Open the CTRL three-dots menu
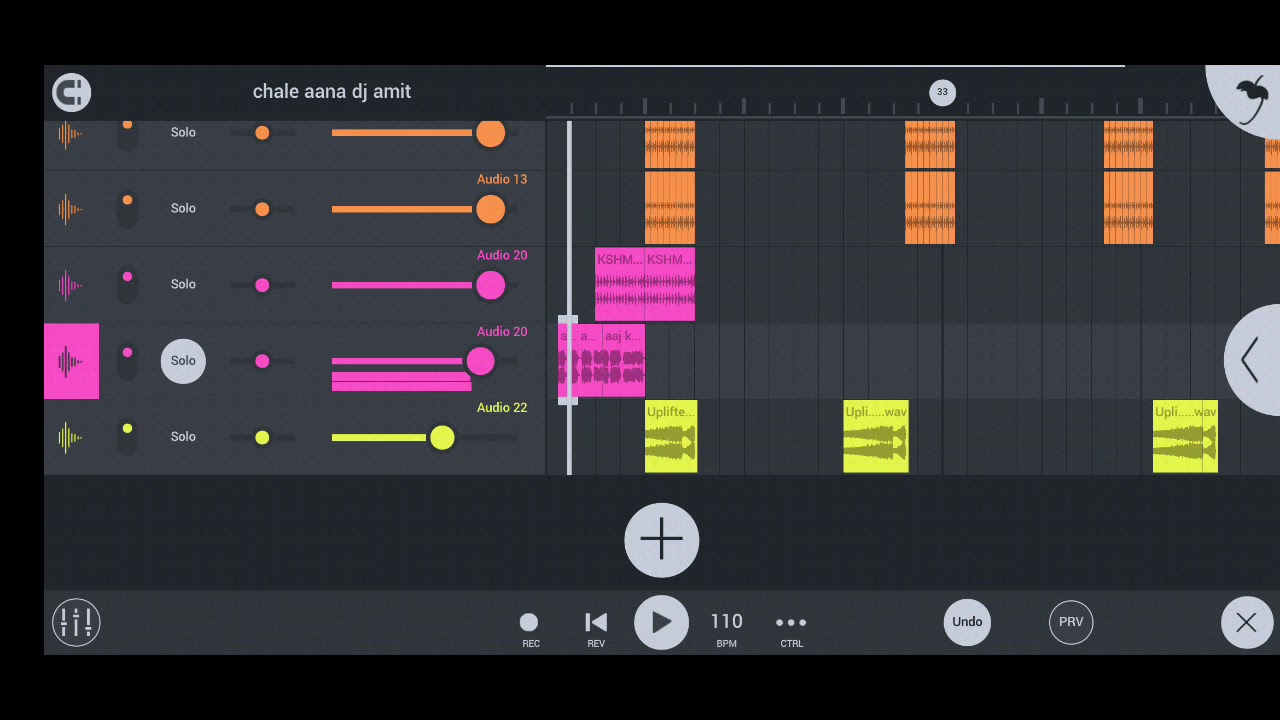The image size is (1280, 720). [x=791, y=629]
